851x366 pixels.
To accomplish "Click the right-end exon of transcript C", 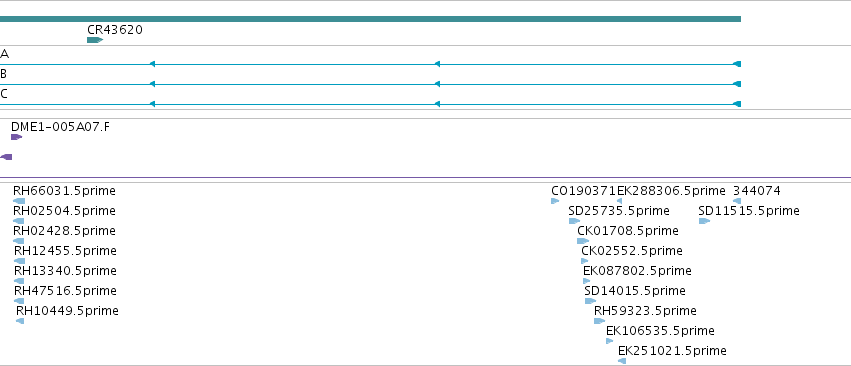I will tap(736, 104).
